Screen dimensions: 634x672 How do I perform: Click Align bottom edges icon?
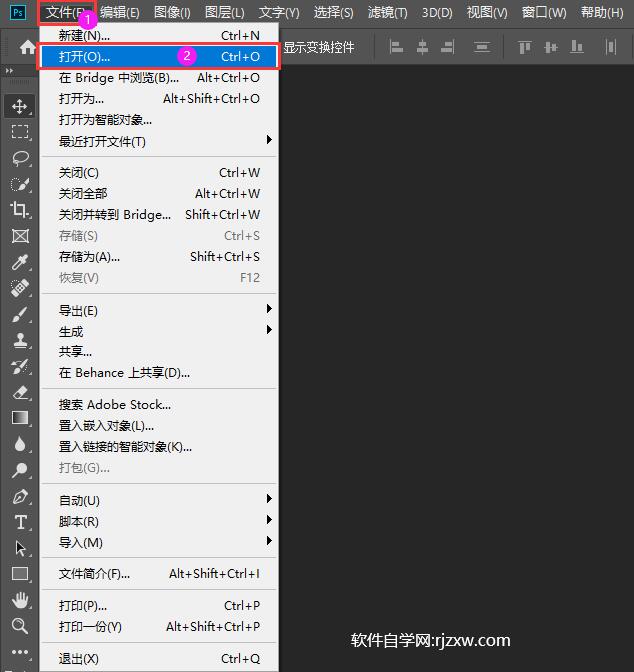(x=577, y=47)
